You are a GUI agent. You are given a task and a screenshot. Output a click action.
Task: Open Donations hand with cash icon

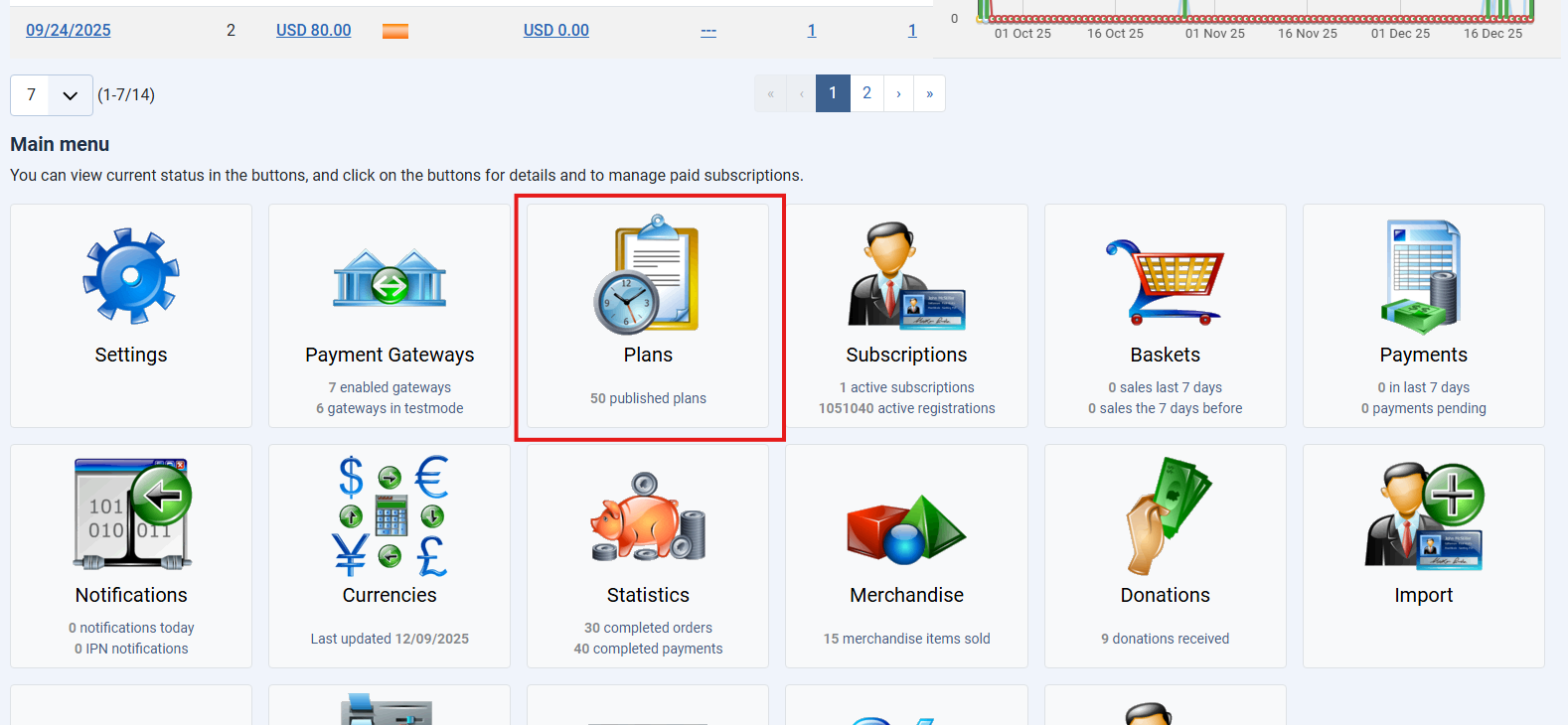(x=1166, y=516)
